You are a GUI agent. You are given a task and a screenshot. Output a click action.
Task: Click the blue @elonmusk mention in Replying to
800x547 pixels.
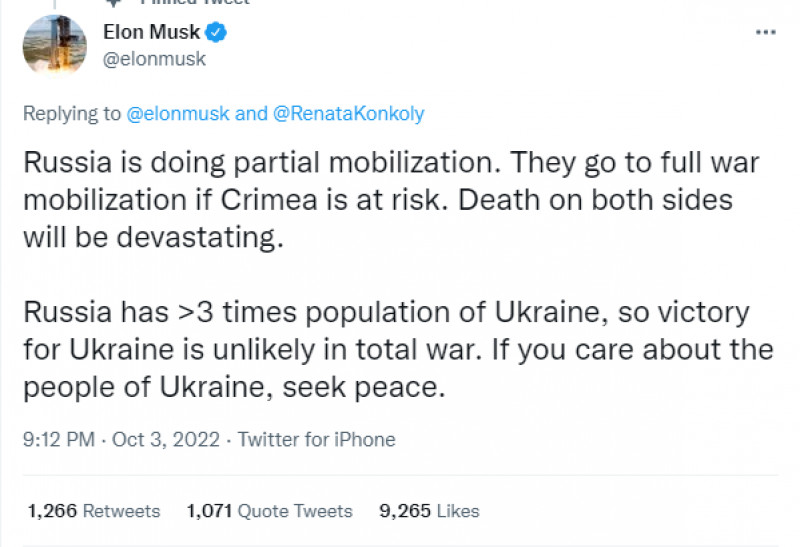(178, 113)
